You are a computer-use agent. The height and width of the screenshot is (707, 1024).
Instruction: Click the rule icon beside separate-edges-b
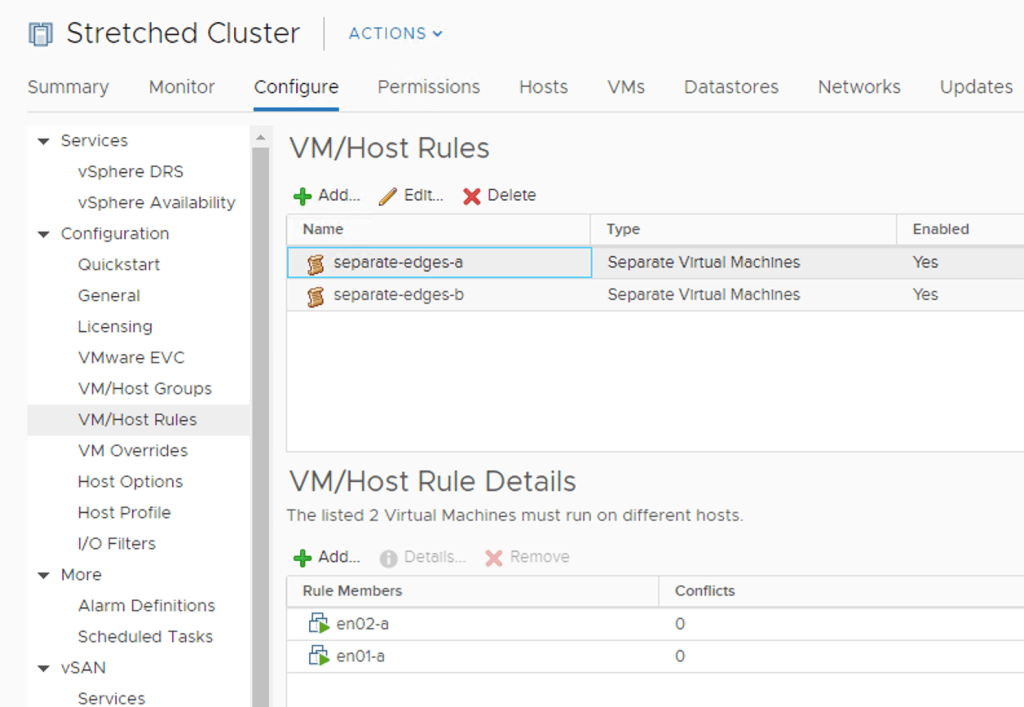pos(315,294)
